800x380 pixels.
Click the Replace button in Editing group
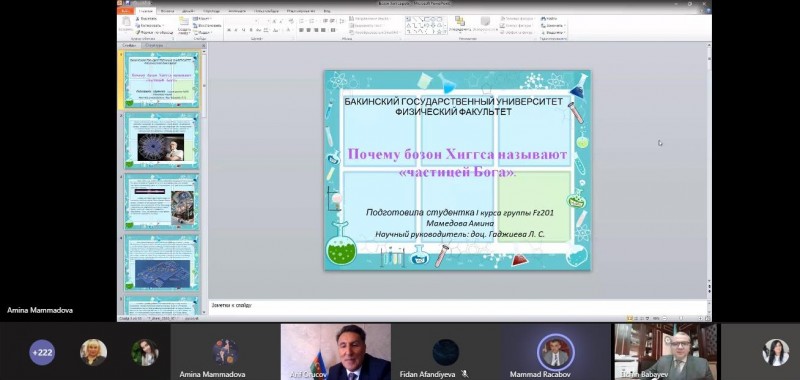(x=554, y=25)
